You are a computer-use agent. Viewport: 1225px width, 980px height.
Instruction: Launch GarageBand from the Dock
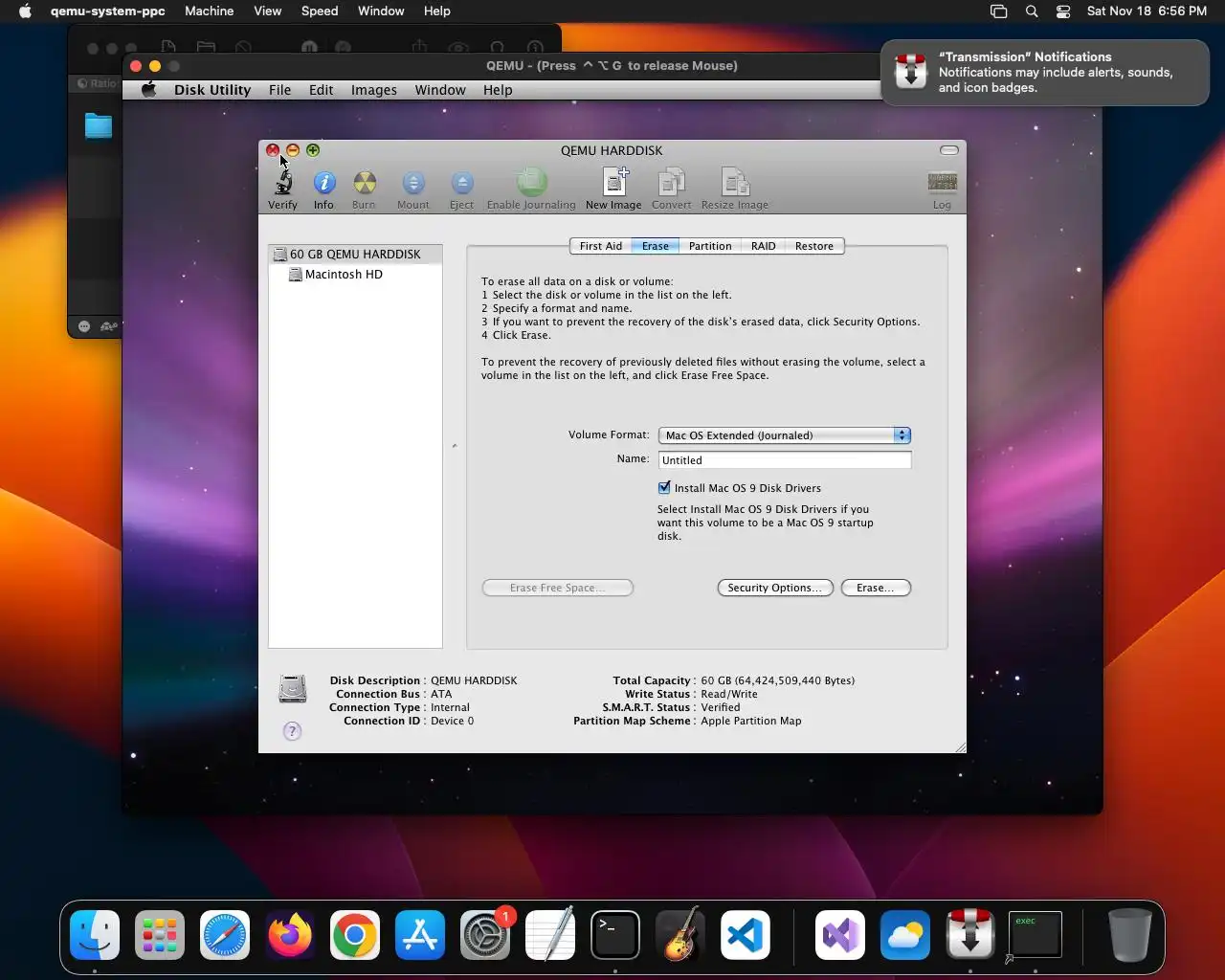(x=680, y=934)
